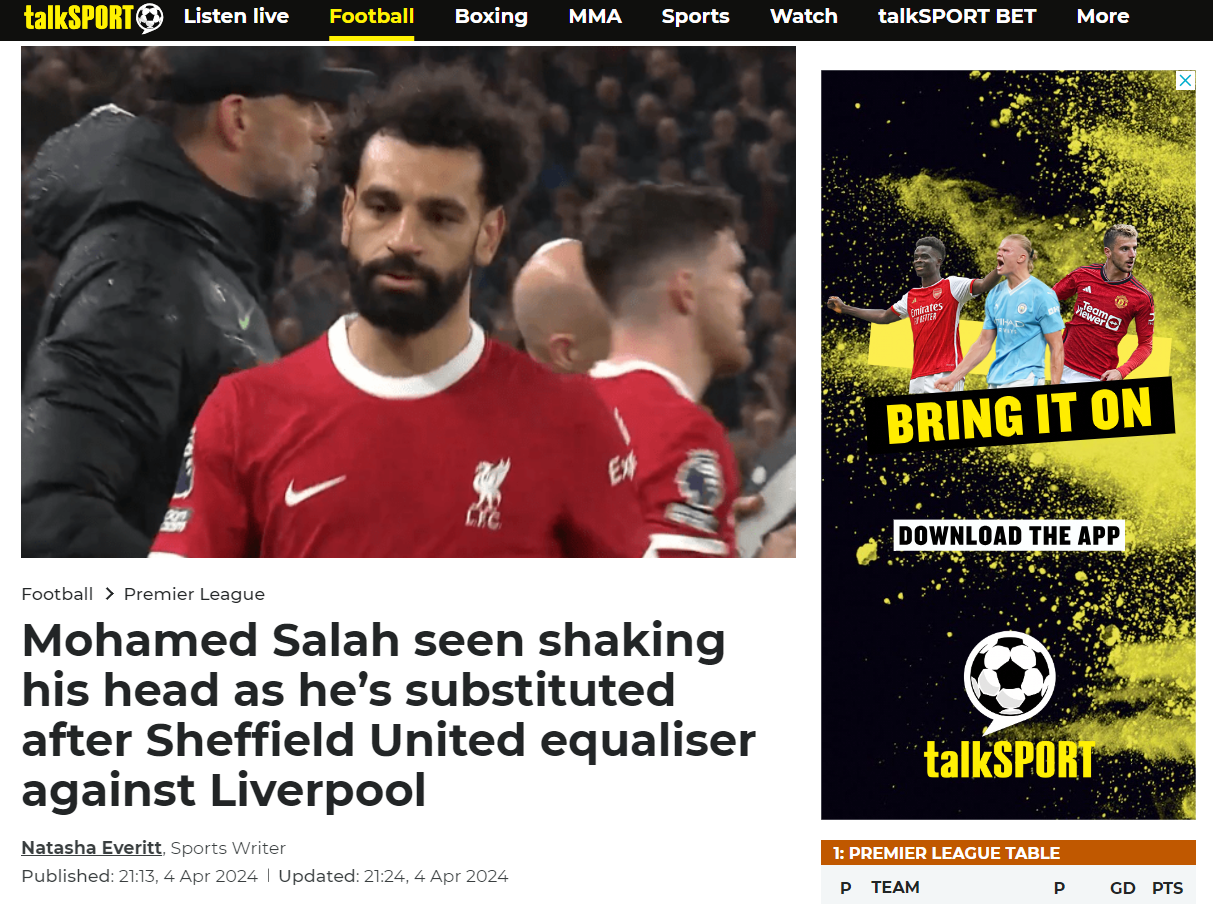The height and width of the screenshot is (904, 1213).
Task: Click the article's main Salah image
Action: pos(408,302)
